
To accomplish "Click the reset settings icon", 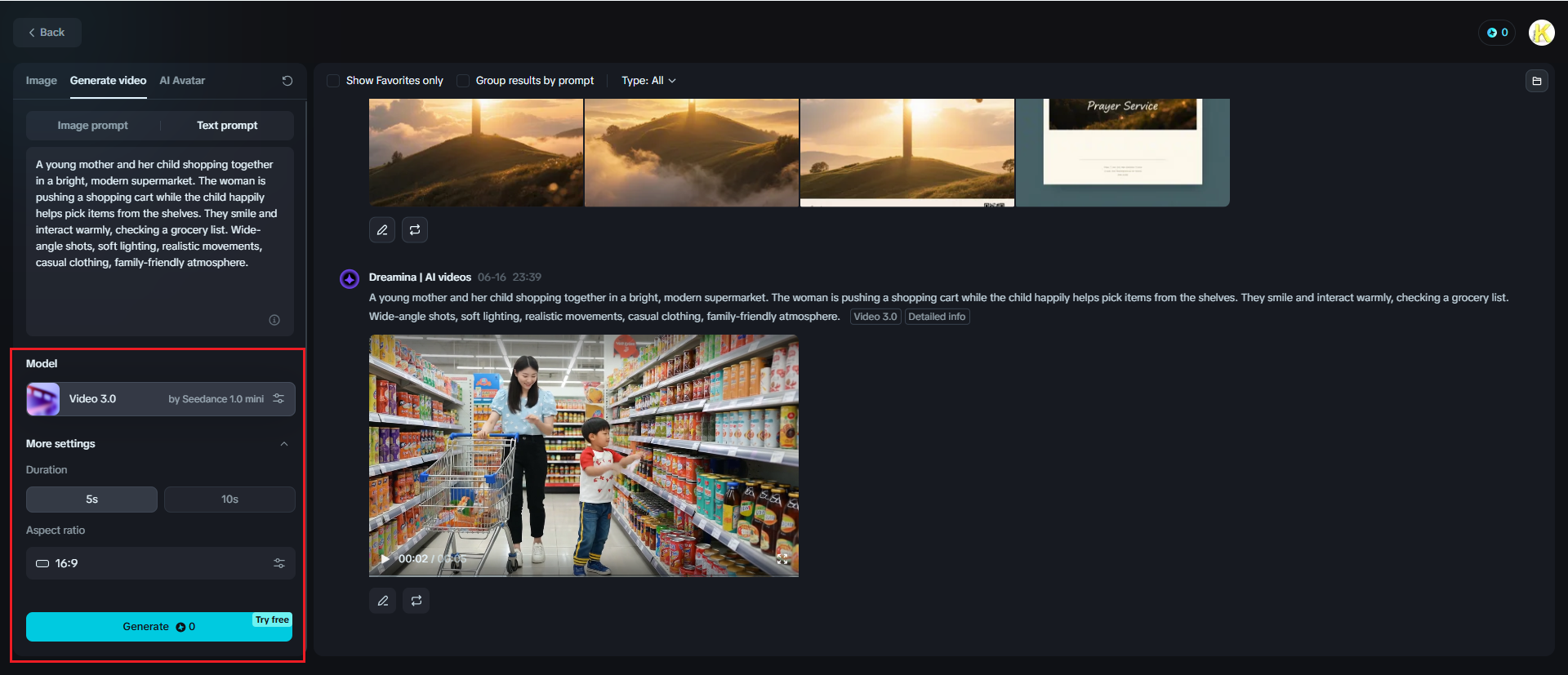I will click(287, 81).
